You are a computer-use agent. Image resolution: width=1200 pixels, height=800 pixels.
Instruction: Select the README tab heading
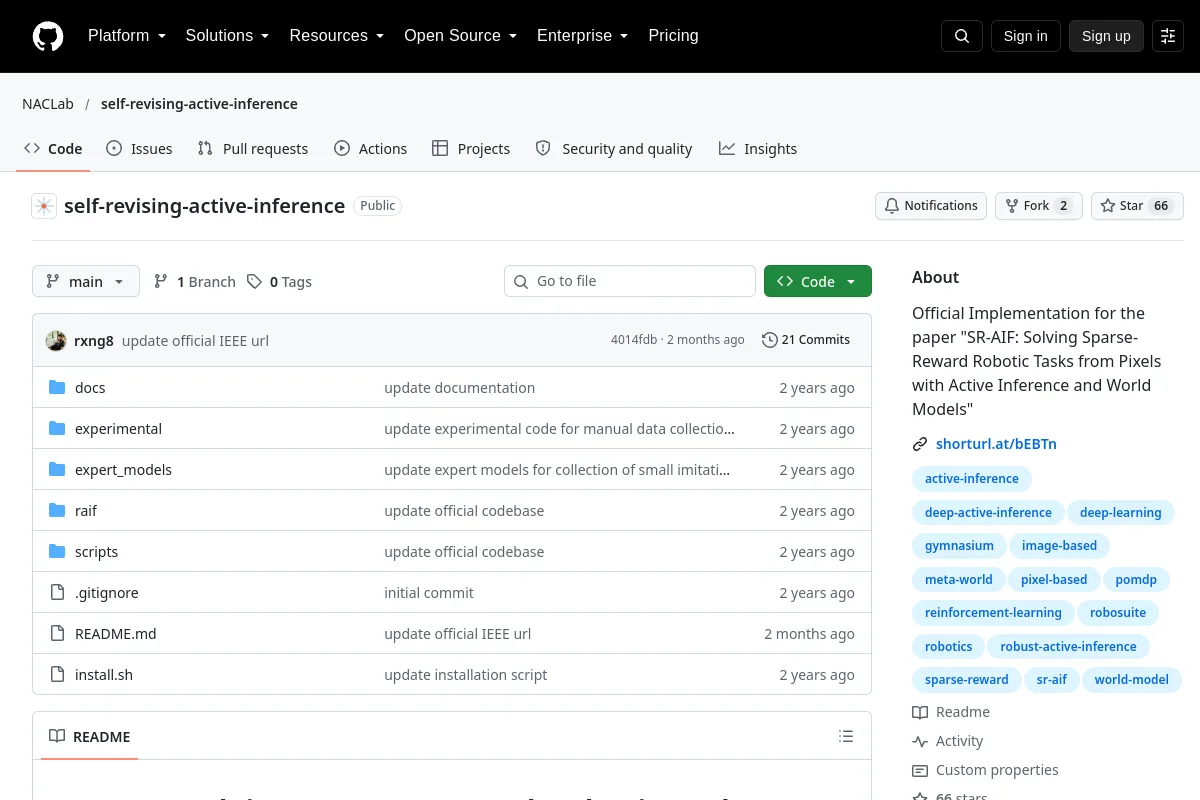click(x=90, y=737)
